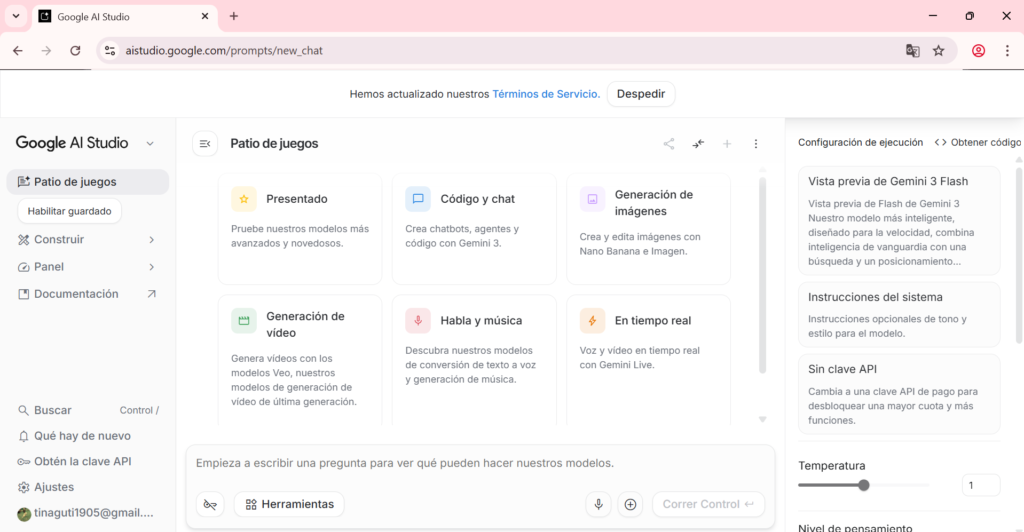Click the right panel vertical scrollbar

[1019, 255]
